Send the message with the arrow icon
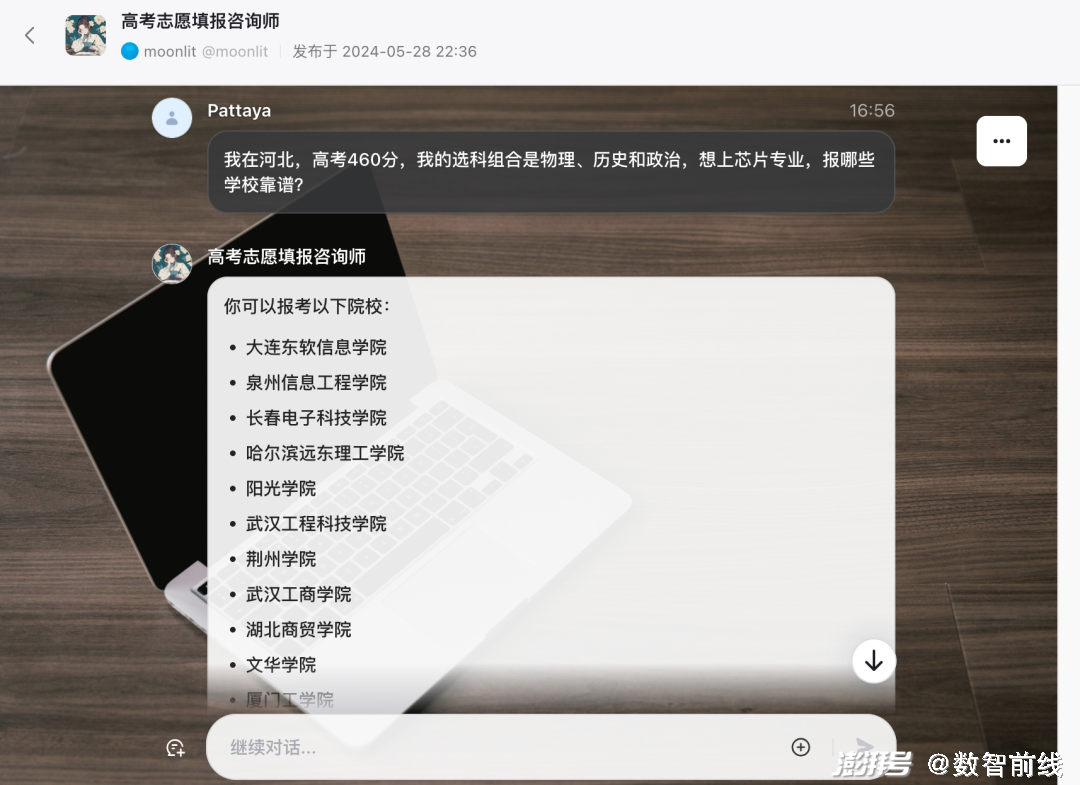 pyautogui.click(x=864, y=747)
